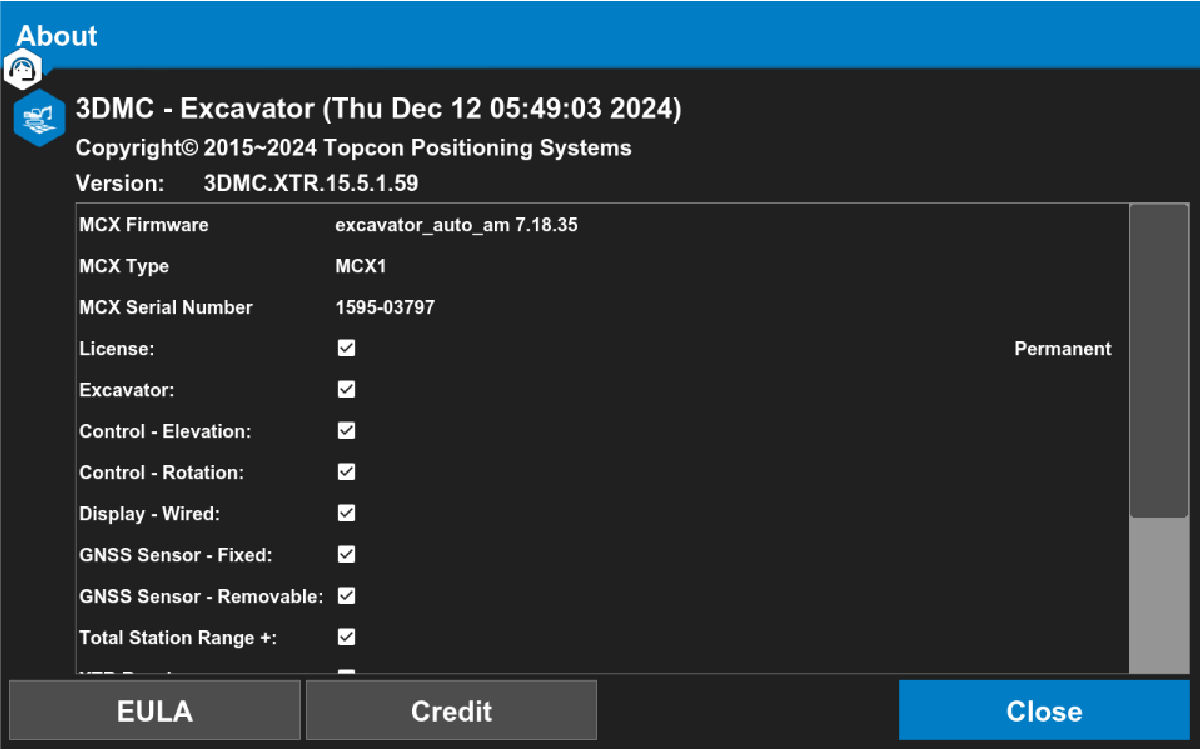Open the EULA
1201x750 pixels.
[x=155, y=711]
